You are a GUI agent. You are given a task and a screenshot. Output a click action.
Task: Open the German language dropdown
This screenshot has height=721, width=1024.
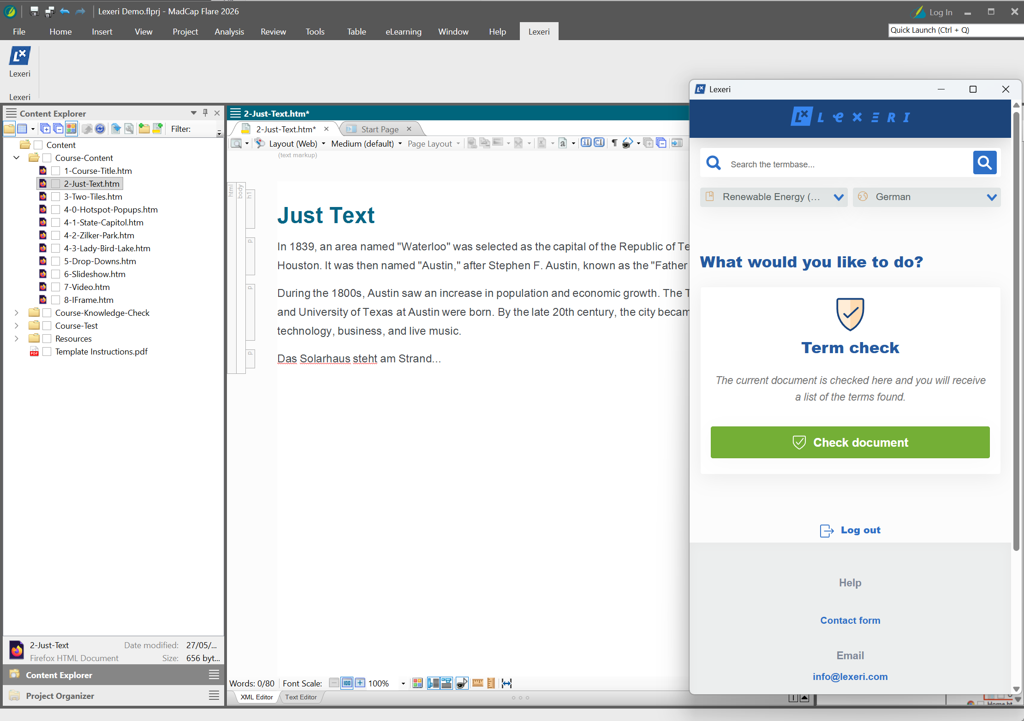click(x=927, y=197)
